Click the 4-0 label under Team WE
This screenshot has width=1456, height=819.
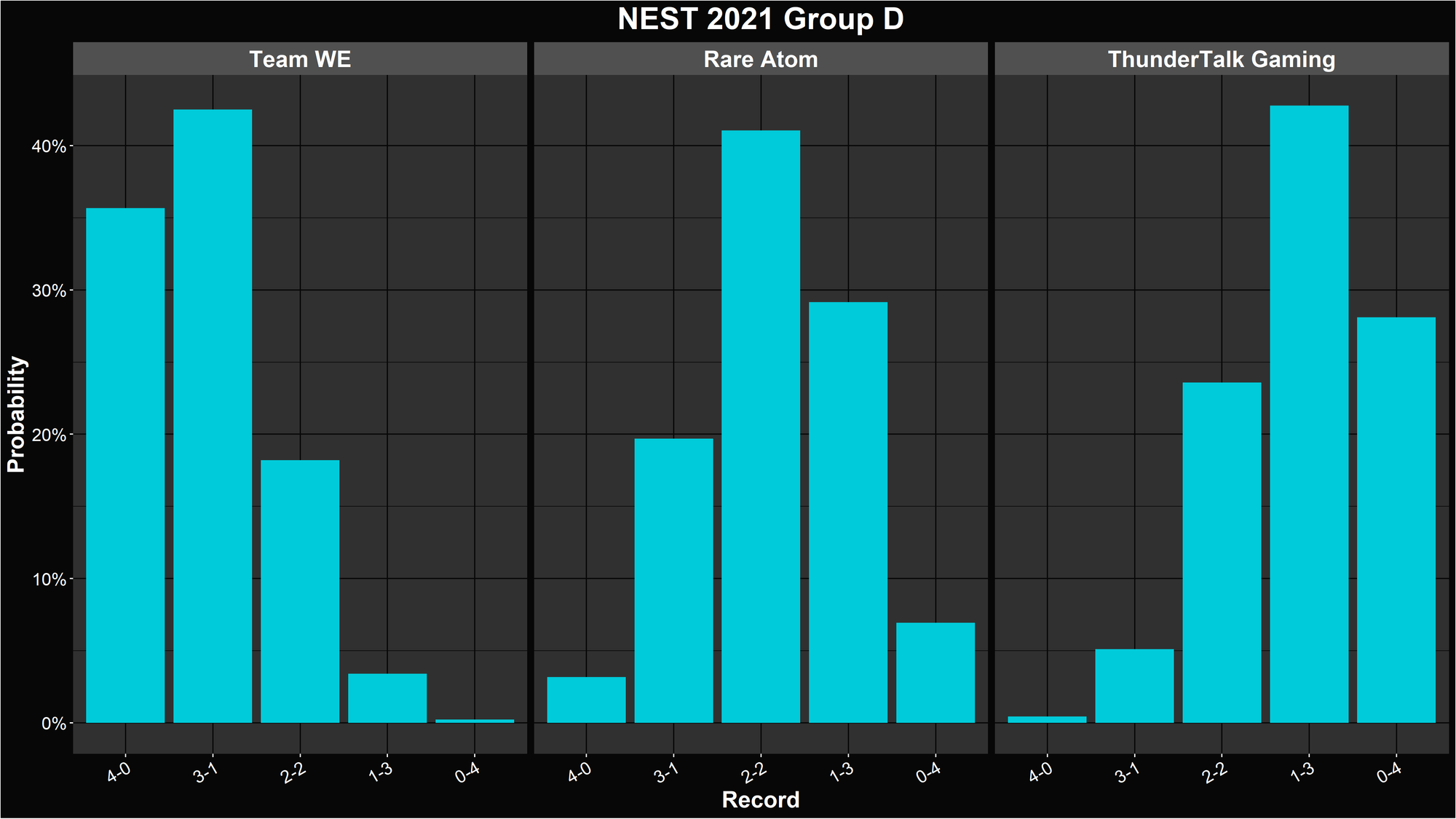[x=119, y=773]
